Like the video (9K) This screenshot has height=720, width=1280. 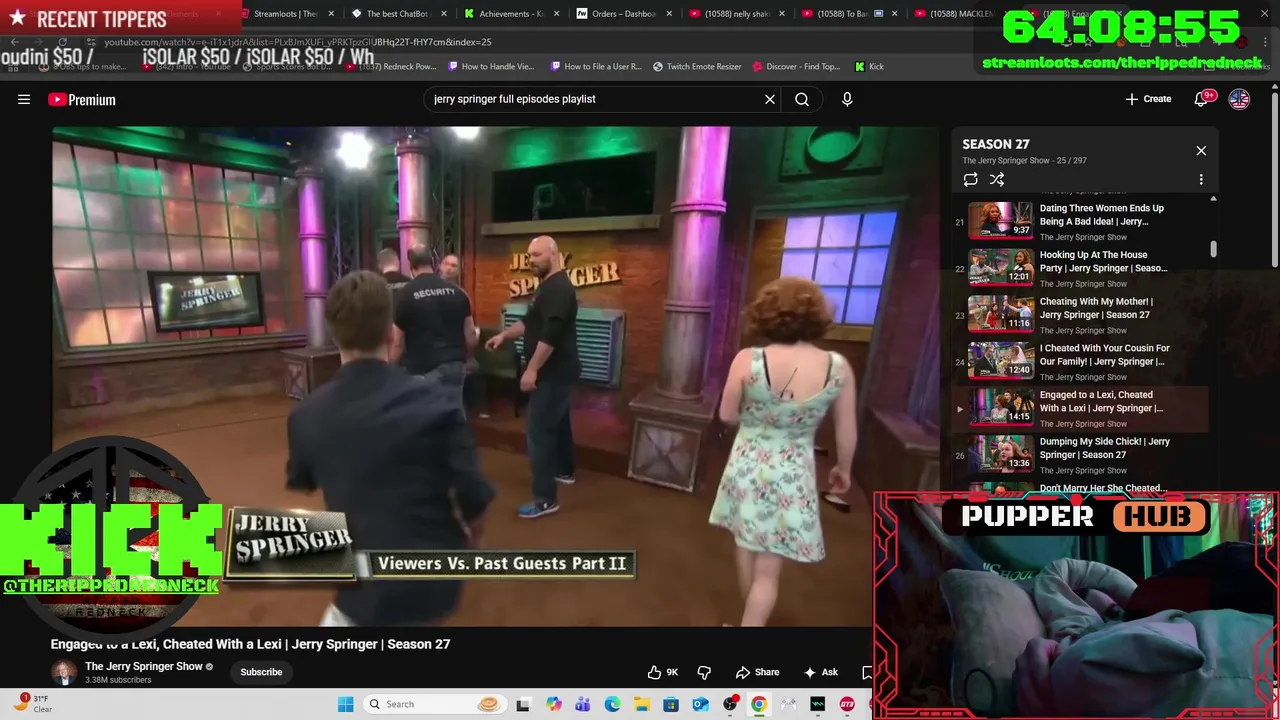663,672
